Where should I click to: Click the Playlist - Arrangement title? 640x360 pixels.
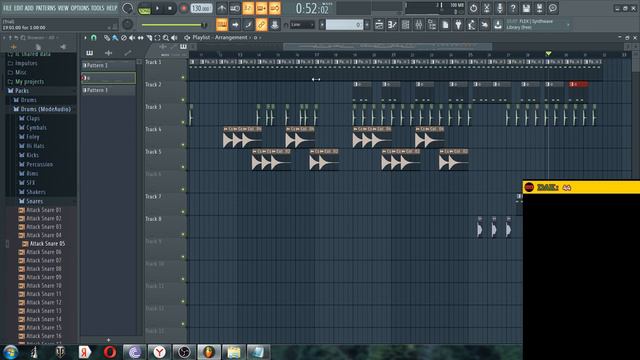pyautogui.click(x=220, y=38)
